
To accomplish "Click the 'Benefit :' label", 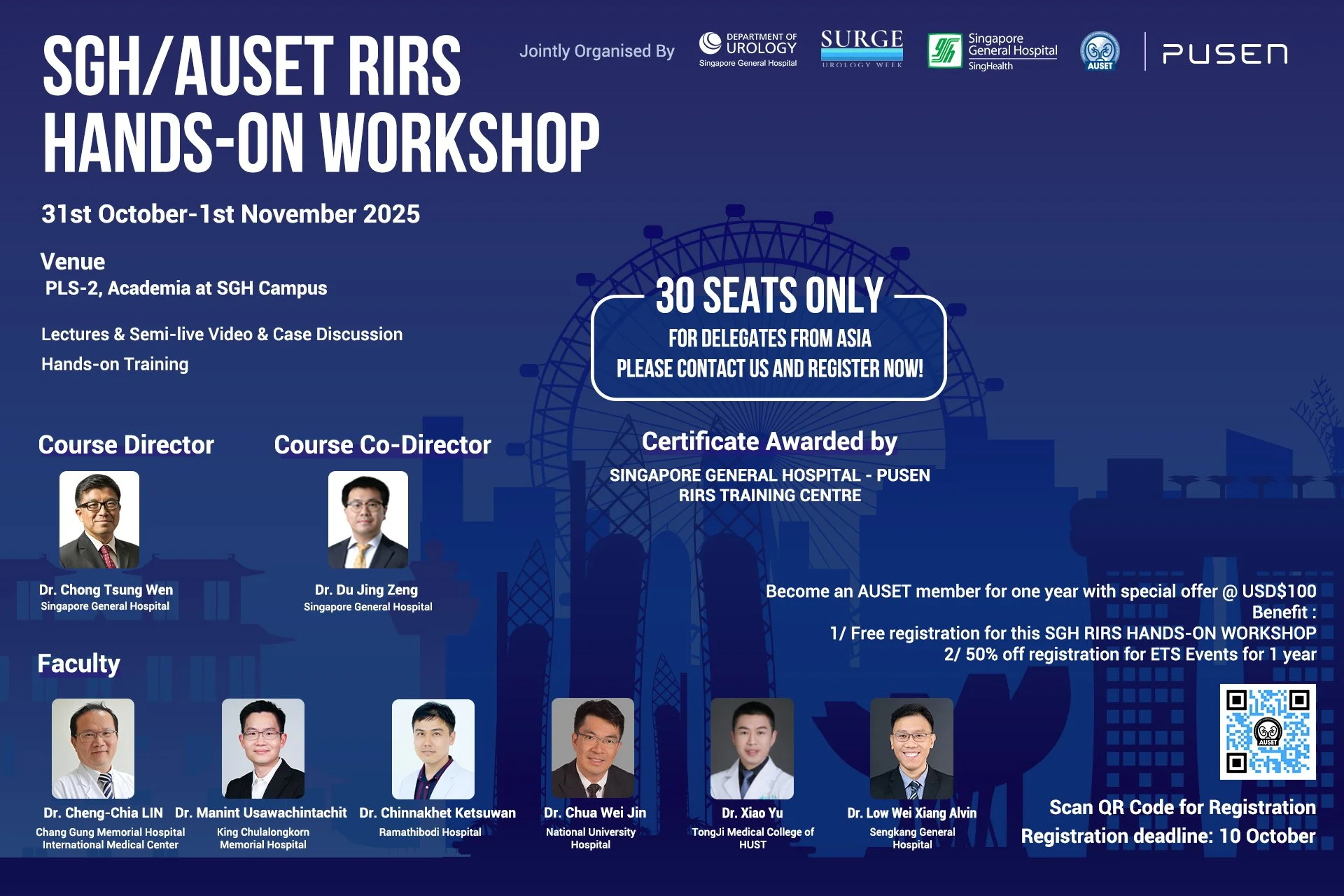I will 1284,612.
